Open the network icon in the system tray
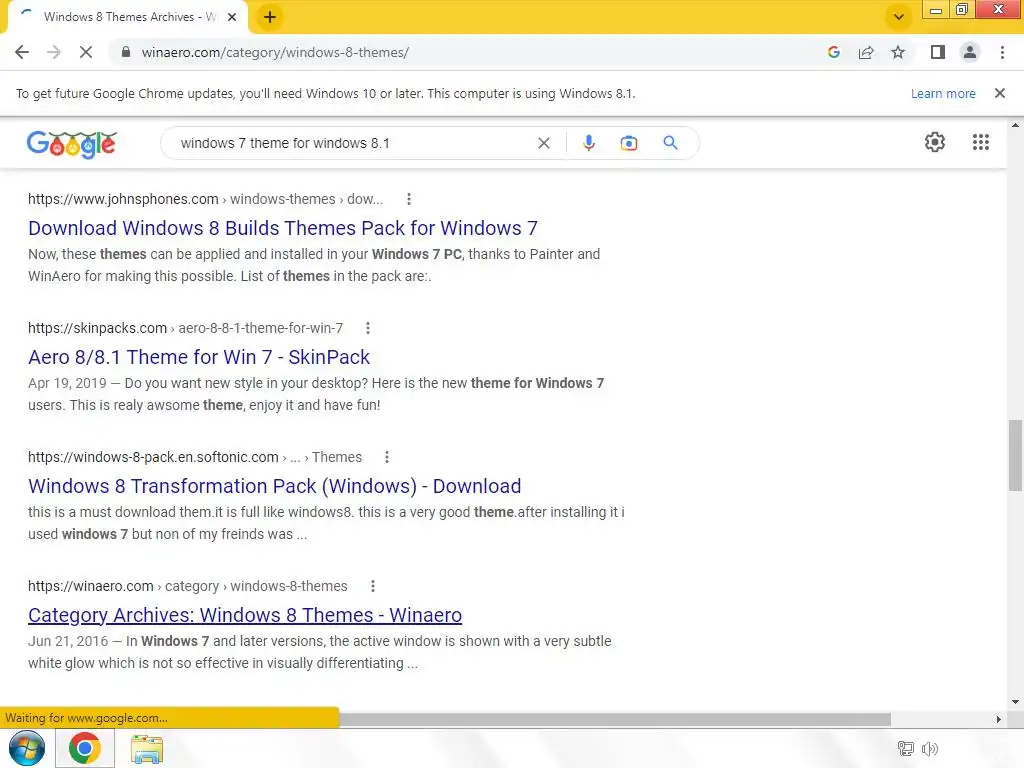 click(x=905, y=748)
